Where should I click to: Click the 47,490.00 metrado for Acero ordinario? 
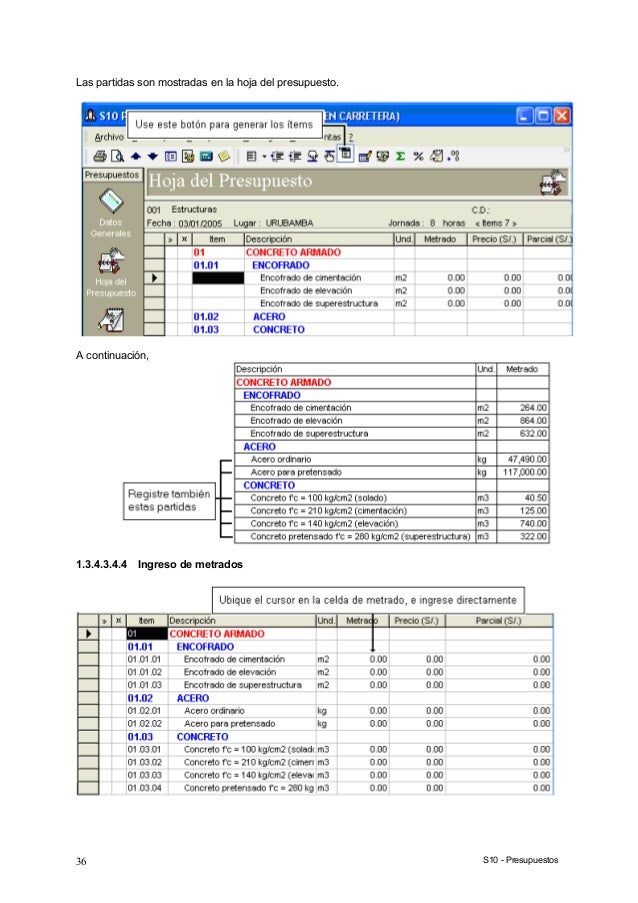click(x=522, y=460)
